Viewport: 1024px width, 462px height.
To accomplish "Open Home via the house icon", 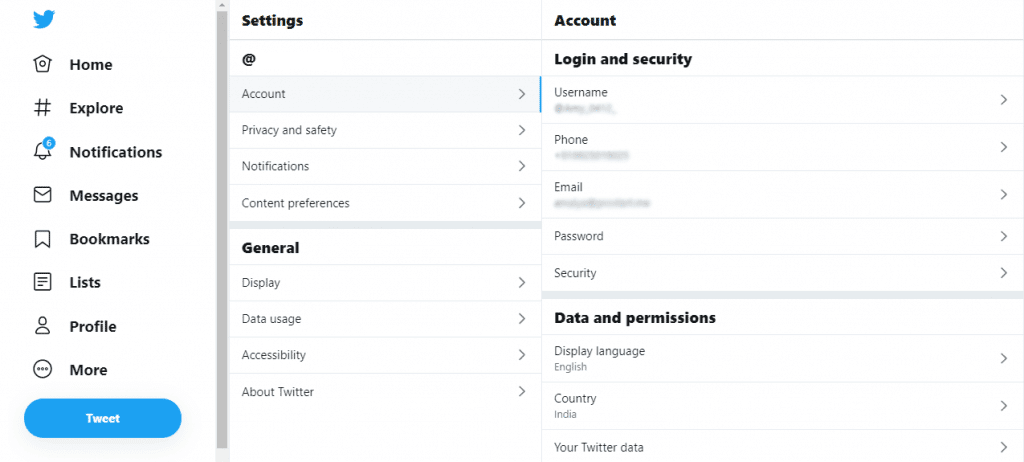I will click(42, 64).
